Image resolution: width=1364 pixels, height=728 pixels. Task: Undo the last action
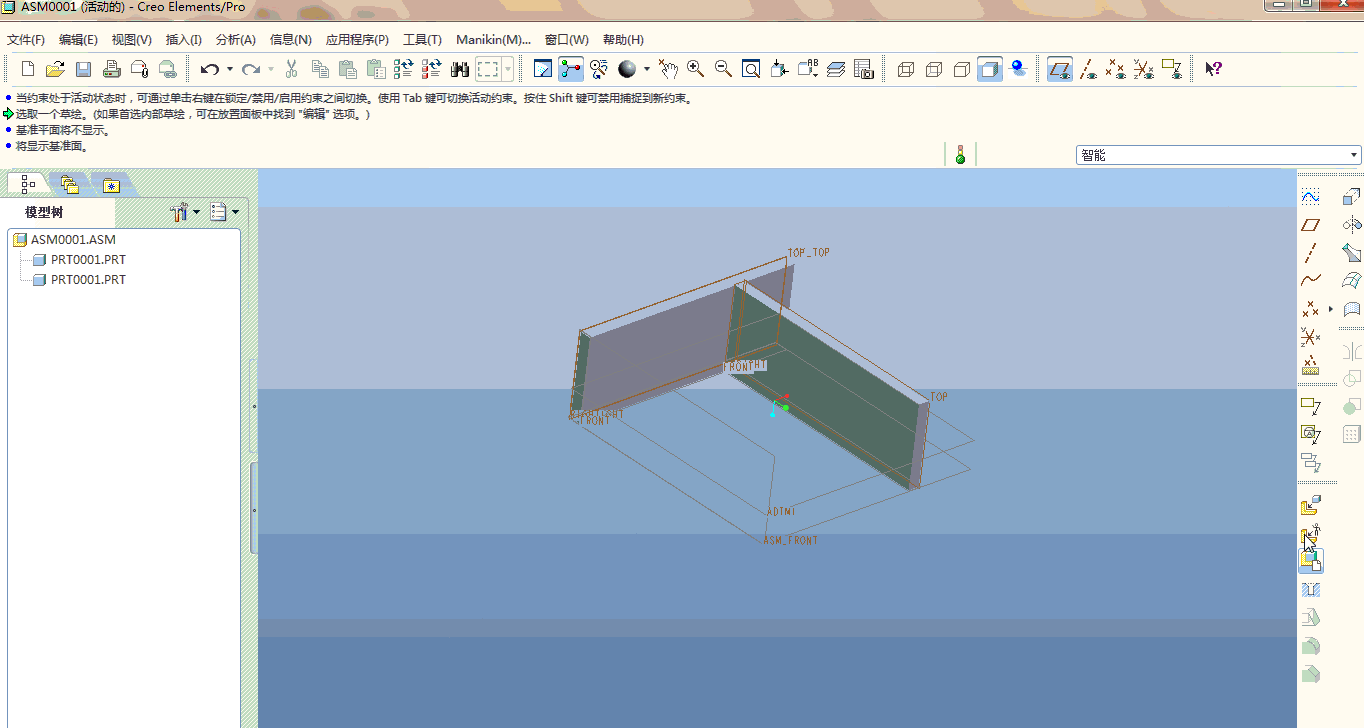point(209,69)
